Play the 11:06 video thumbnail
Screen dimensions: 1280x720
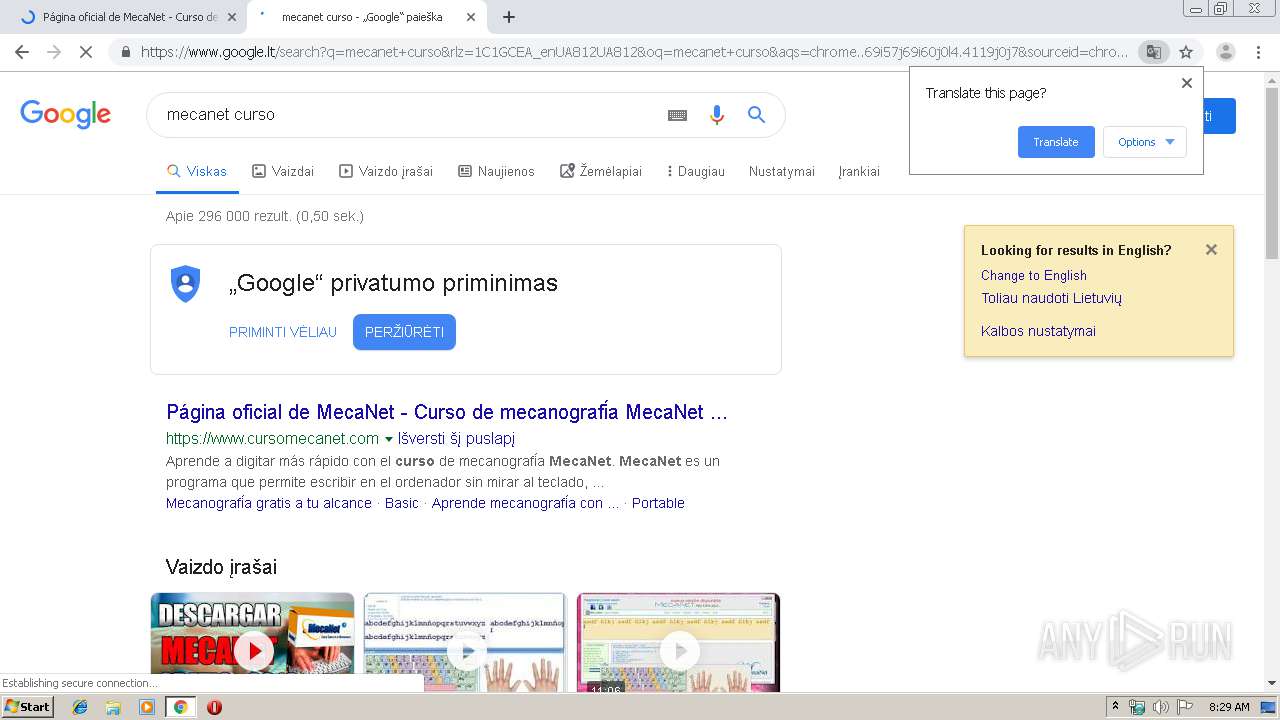click(678, 642)
